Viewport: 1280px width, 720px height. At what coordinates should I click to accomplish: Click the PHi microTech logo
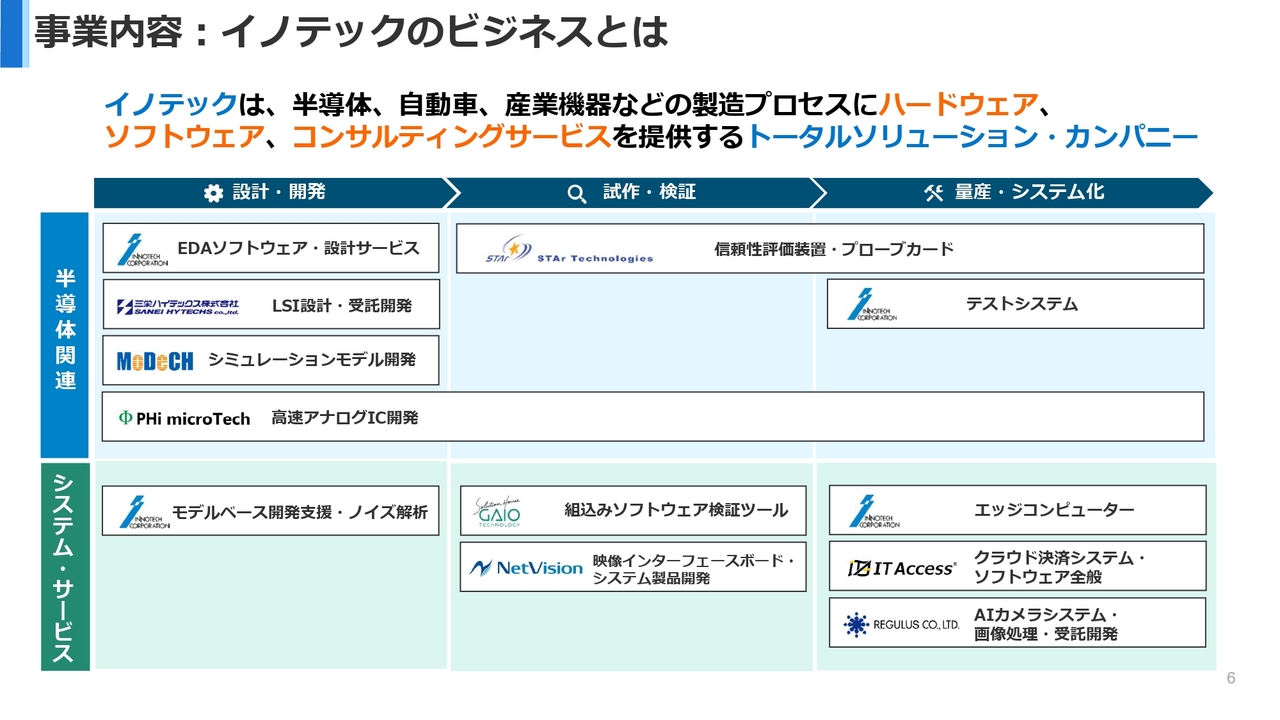pos(184,418)
